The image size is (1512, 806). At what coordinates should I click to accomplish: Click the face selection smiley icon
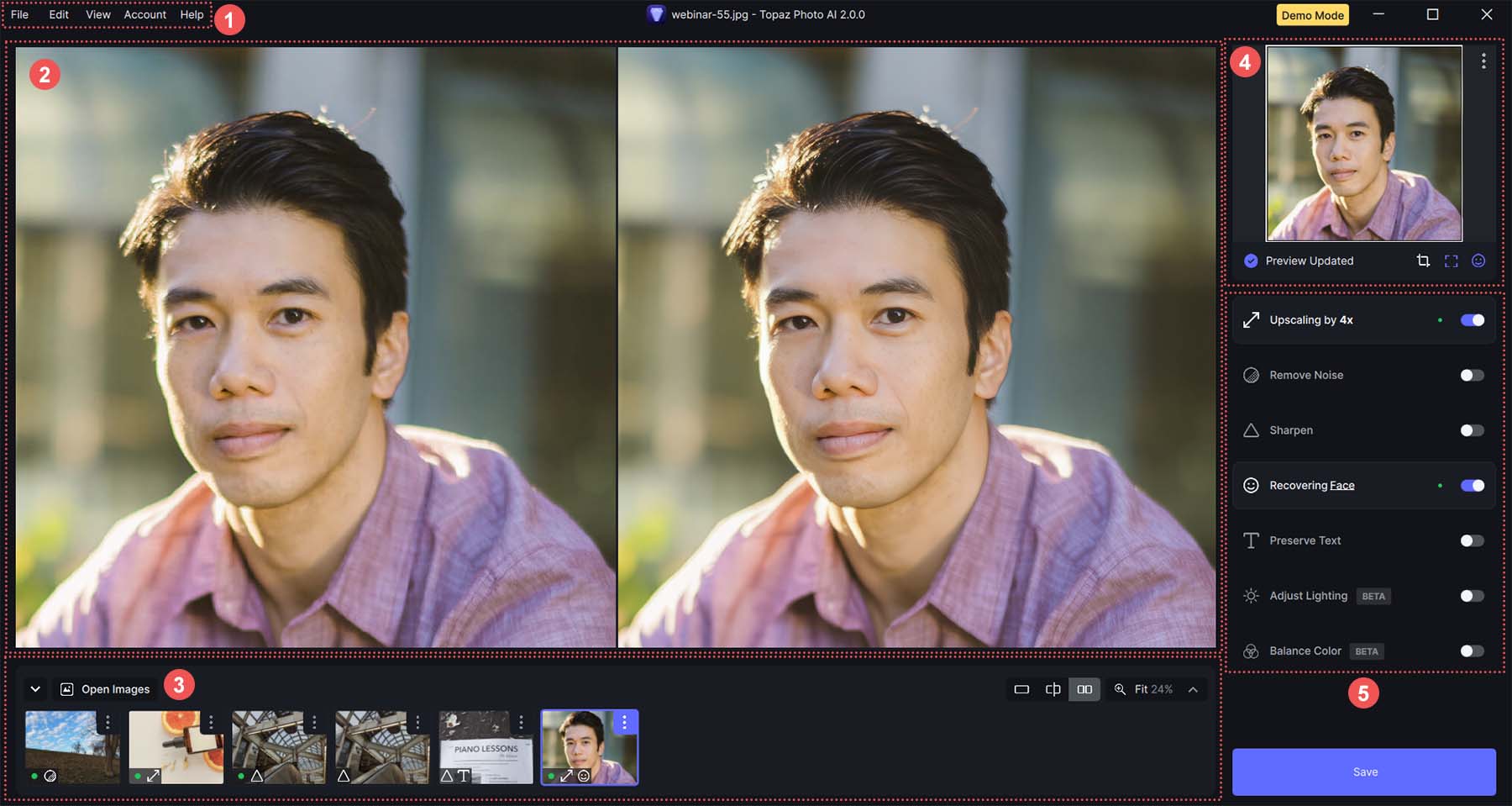[x=1478, y=261]
